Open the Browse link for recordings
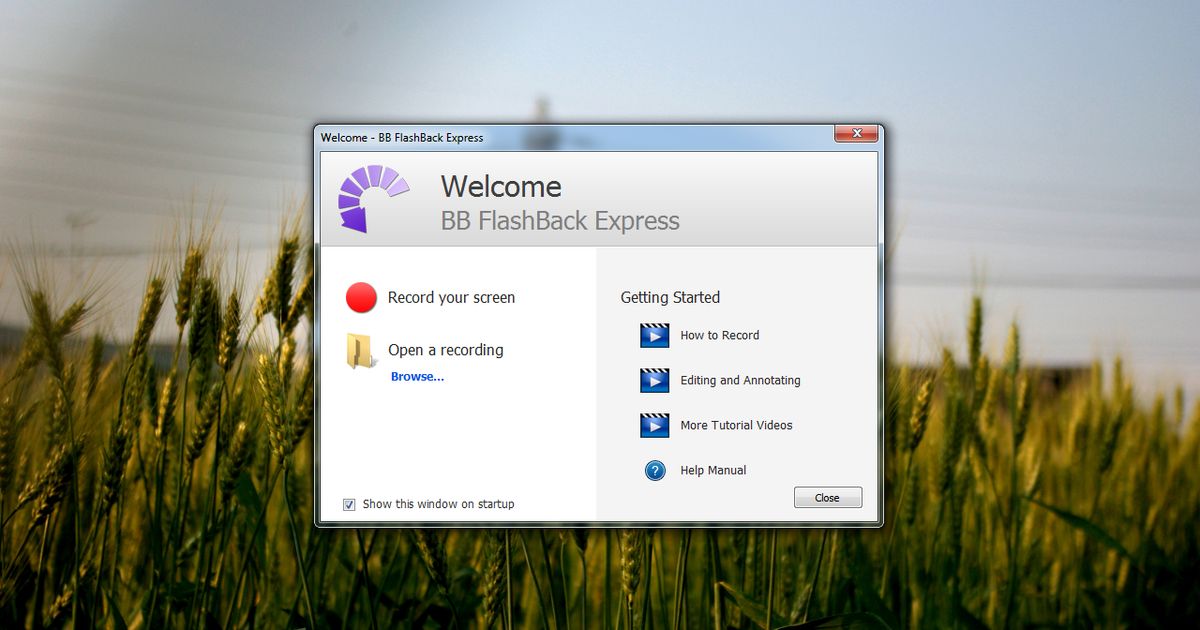The image size is (1200, 630). (417, 376)
